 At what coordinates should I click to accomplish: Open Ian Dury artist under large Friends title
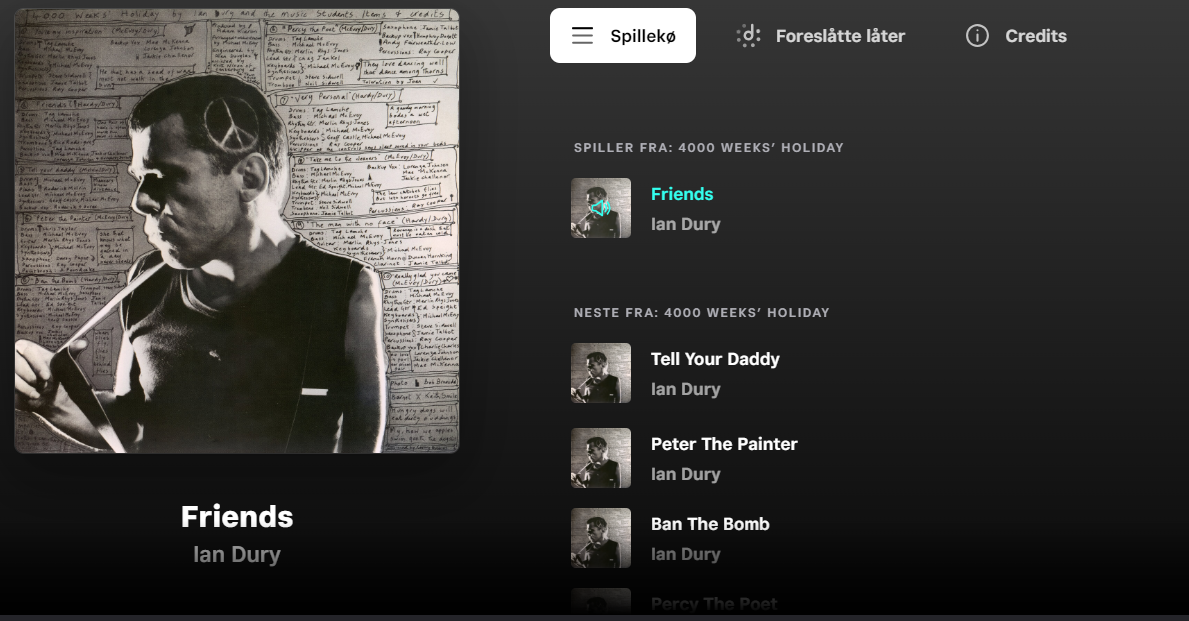pyautogui.click(x=237, y=554)
